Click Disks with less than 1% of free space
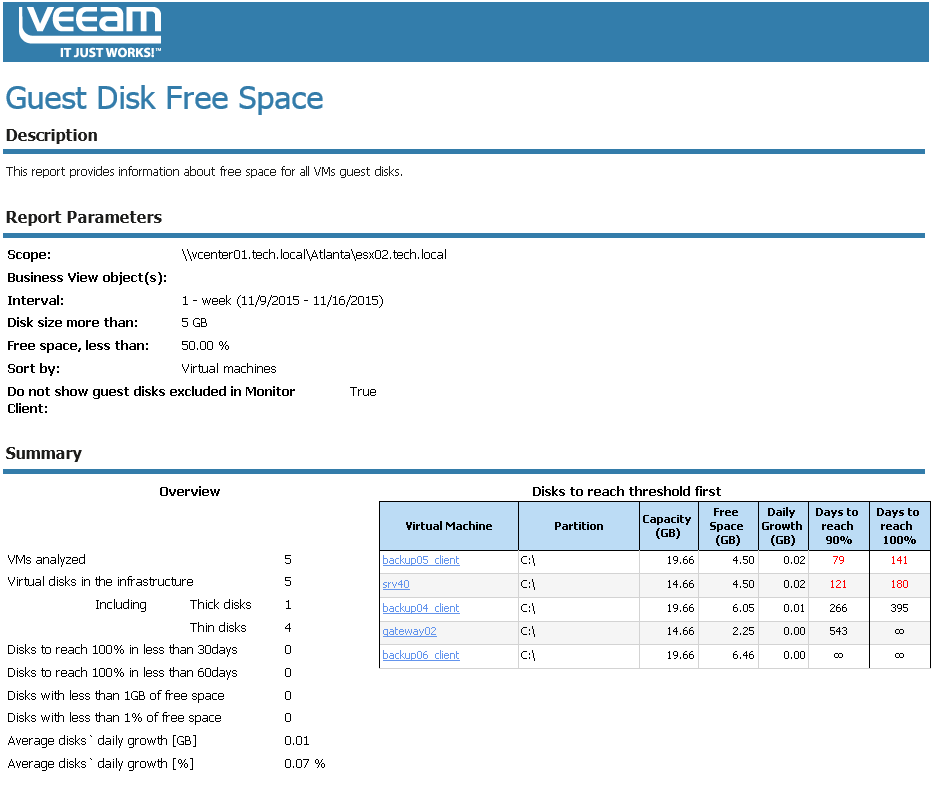 pyautogui.click(x=114, y=718)
